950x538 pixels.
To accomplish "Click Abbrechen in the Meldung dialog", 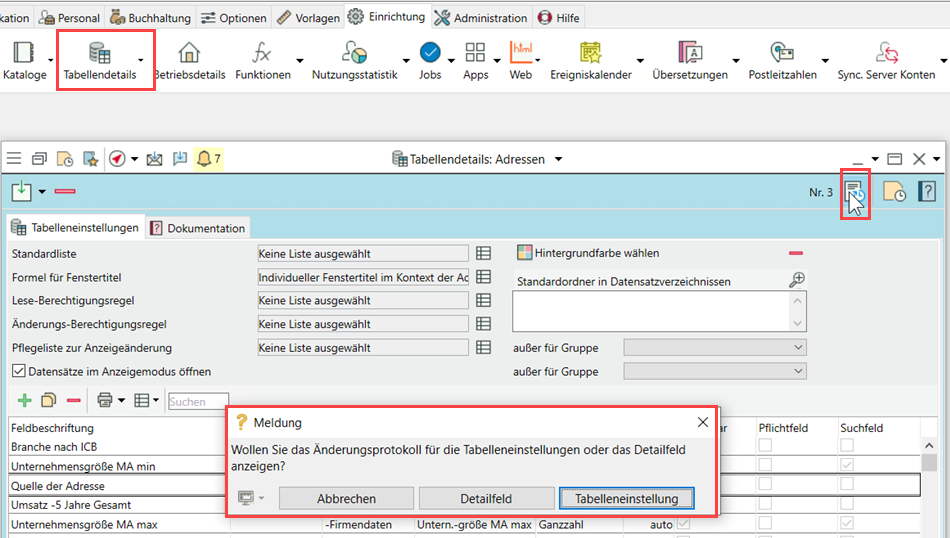I will tap(346, 498).
